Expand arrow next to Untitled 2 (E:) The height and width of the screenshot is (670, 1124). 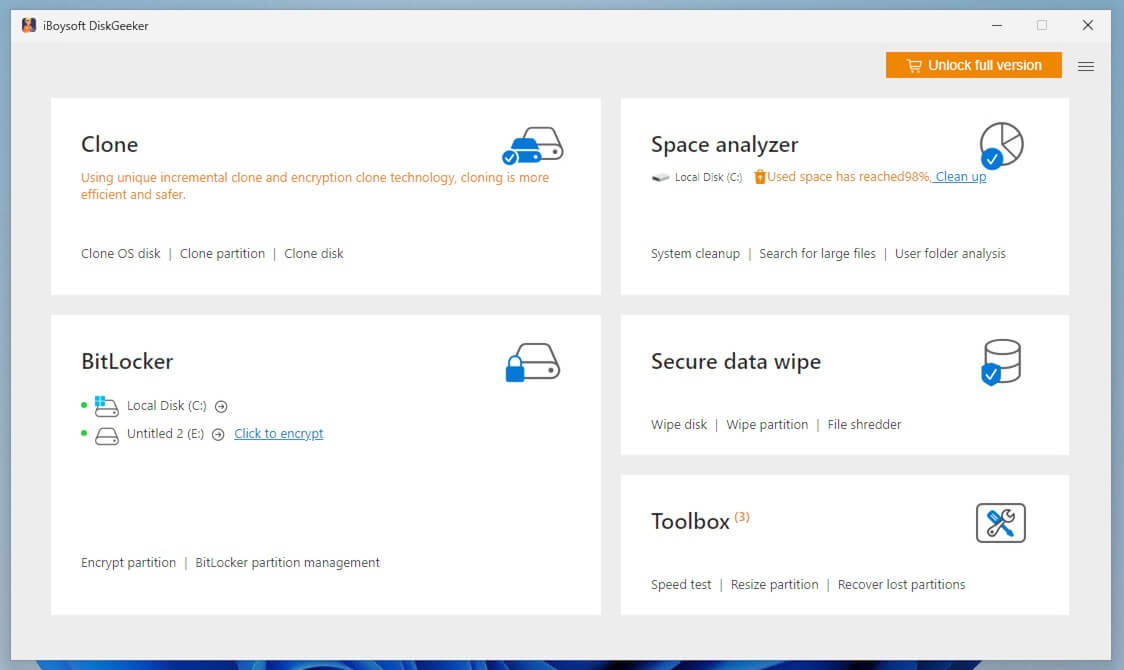pos(219,434)
